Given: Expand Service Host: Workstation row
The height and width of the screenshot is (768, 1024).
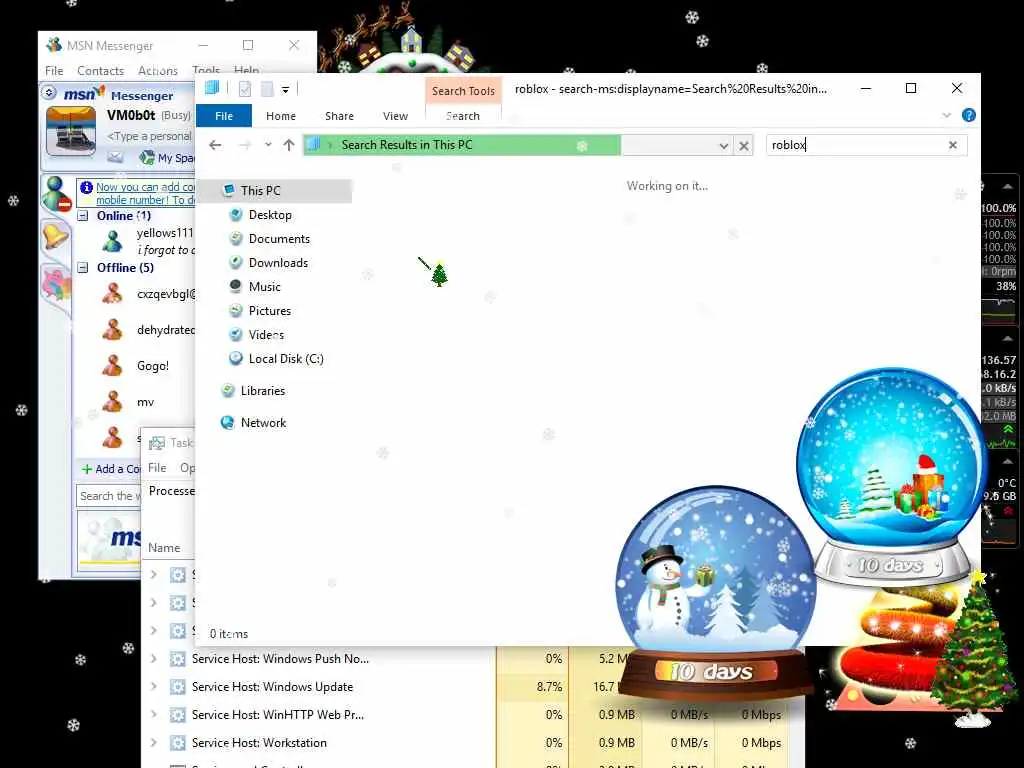Looking at the screenshot, I should tap(153, 743).
